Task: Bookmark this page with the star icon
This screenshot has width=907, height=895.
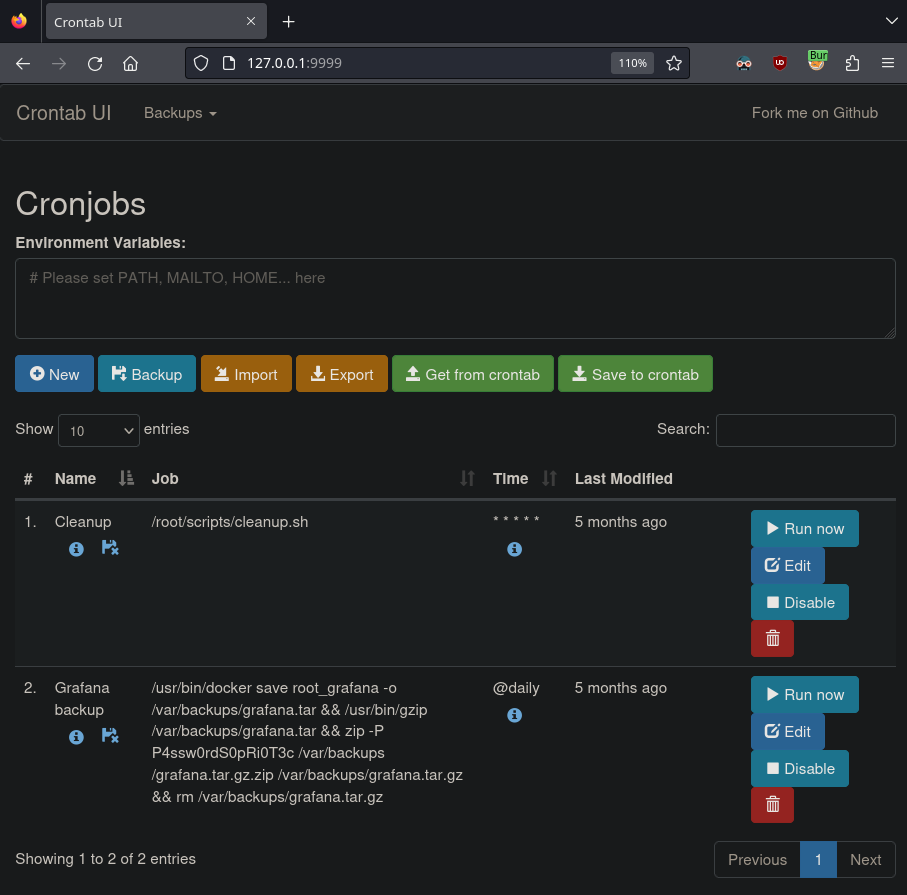Action: tap(674, 63)
